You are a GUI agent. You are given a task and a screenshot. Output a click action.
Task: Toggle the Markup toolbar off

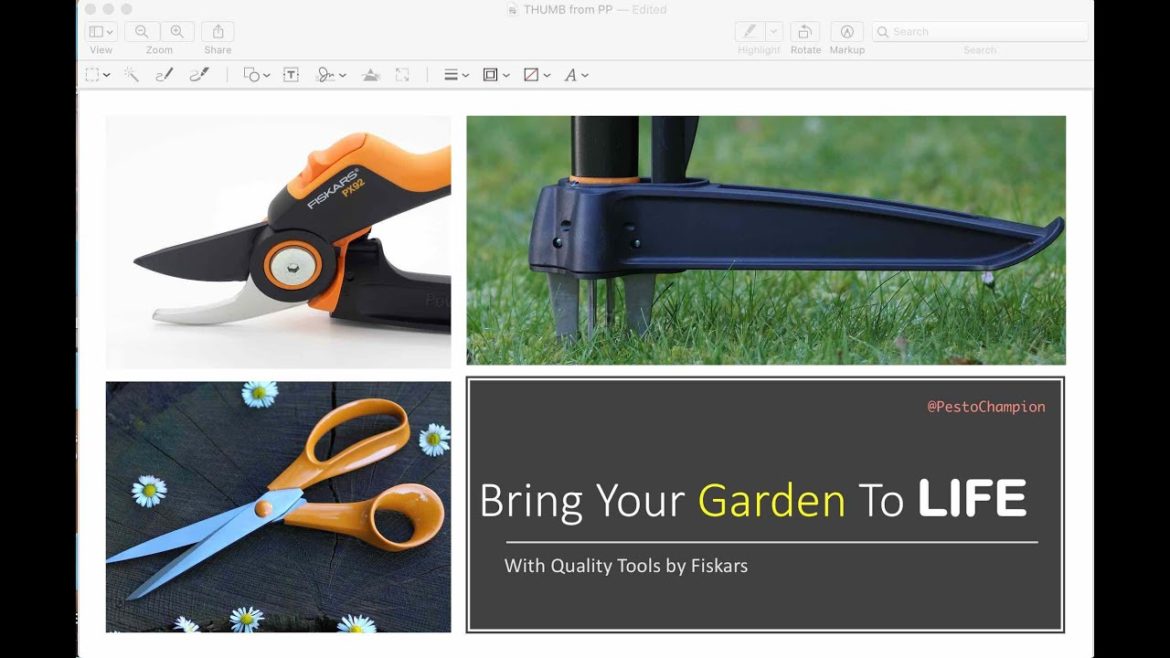pos(847,31)
